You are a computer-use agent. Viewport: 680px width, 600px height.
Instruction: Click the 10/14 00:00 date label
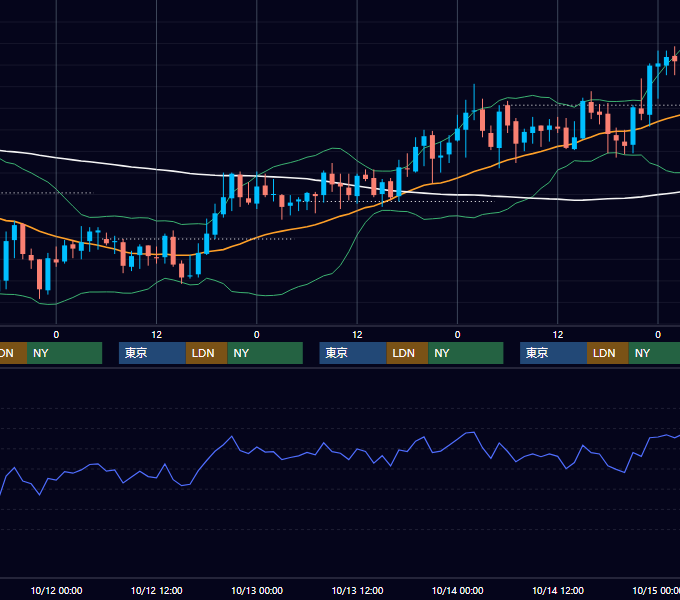[x=458, y=590]
